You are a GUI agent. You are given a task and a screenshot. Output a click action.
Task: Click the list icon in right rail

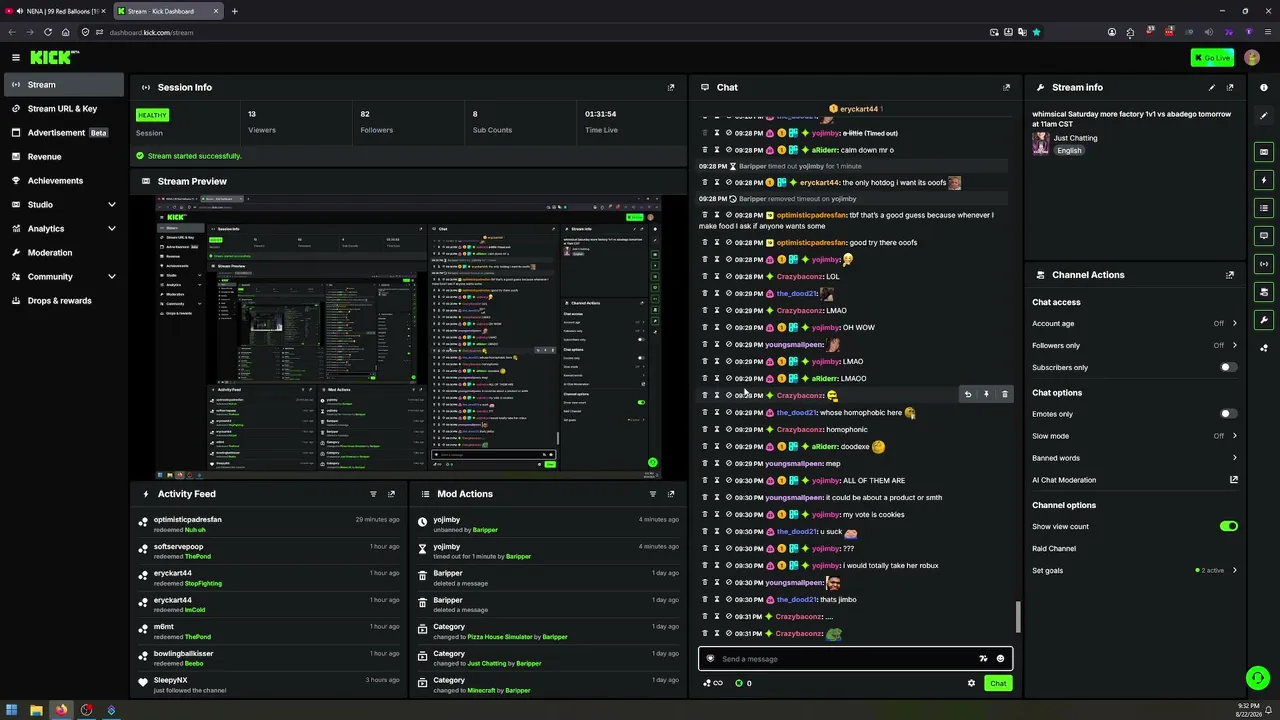click(1264, 208)
